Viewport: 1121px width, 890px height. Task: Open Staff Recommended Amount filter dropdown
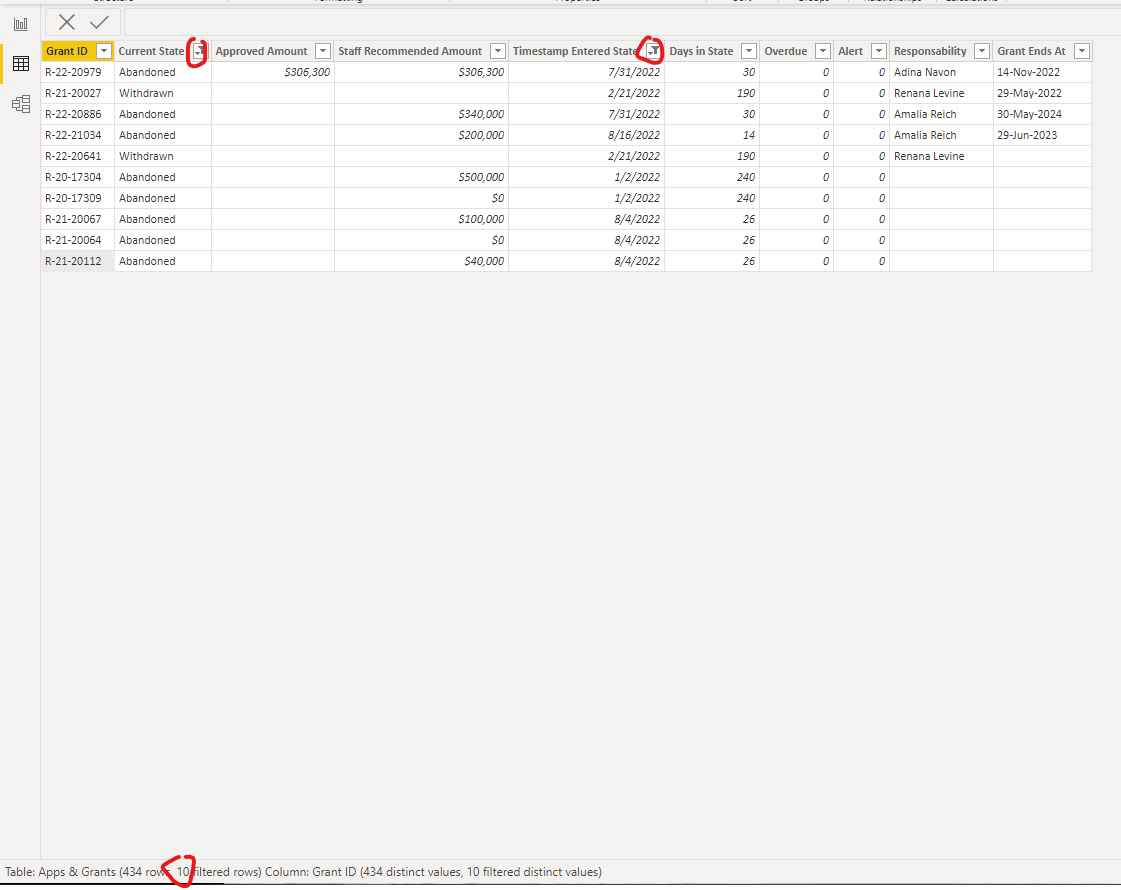[x=498, y=51]
